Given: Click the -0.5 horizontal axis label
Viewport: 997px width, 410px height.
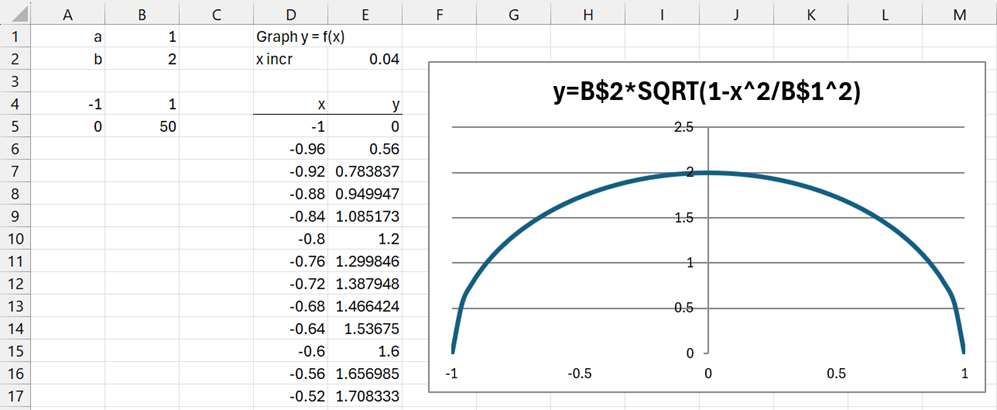Looking at the screenshot, I should point(581,373).
